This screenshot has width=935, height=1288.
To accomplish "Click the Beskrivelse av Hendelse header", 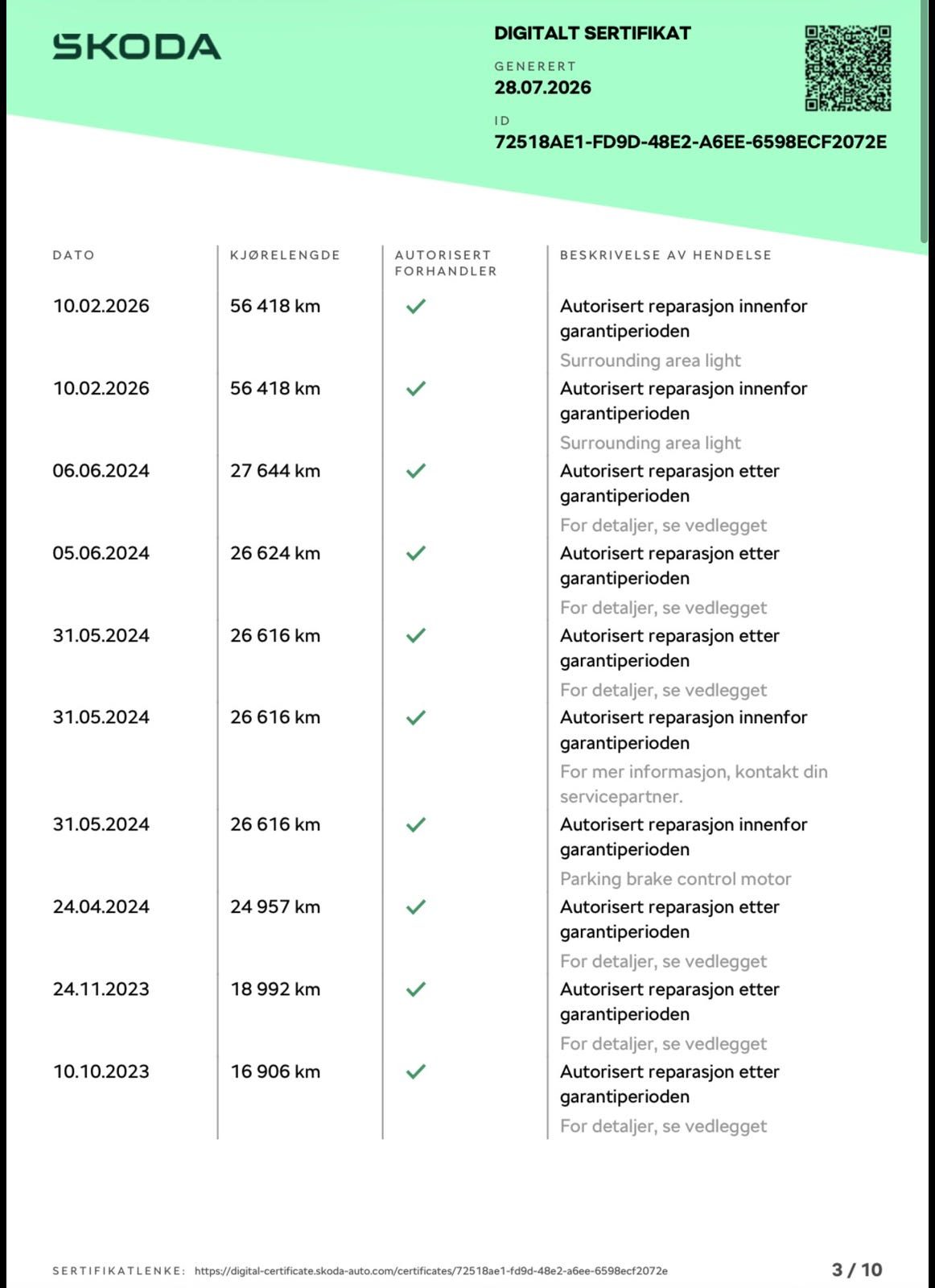I will (665, 255).
